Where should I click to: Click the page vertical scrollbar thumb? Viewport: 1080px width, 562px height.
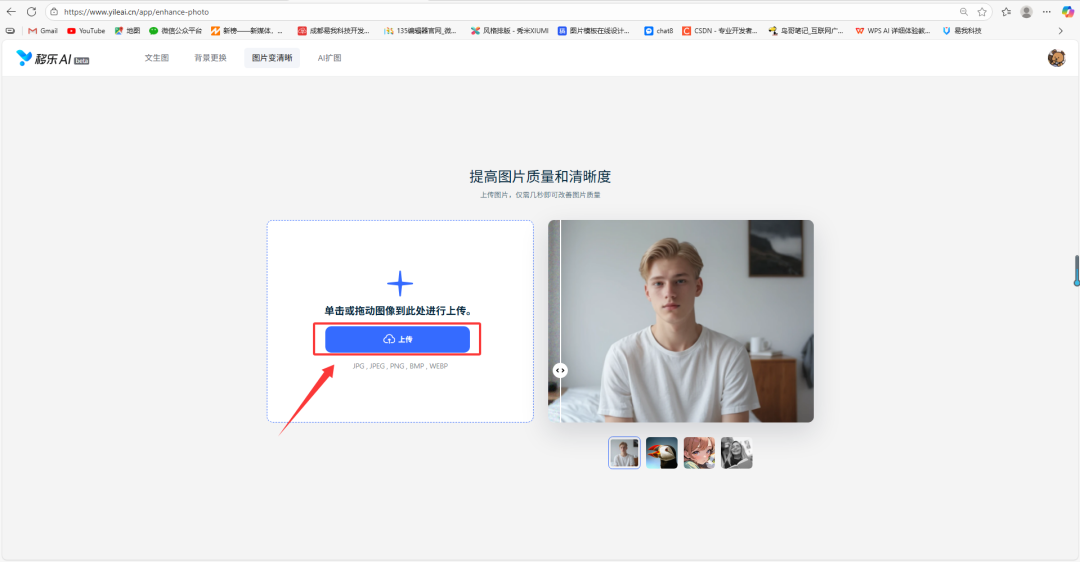pos(1077,270)
